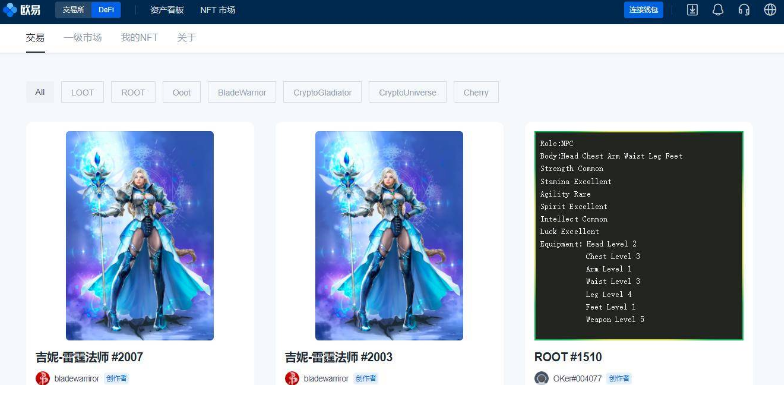Select the 我的NFT tab
This screenshot has width=784, height=394.
click(140, 38)
